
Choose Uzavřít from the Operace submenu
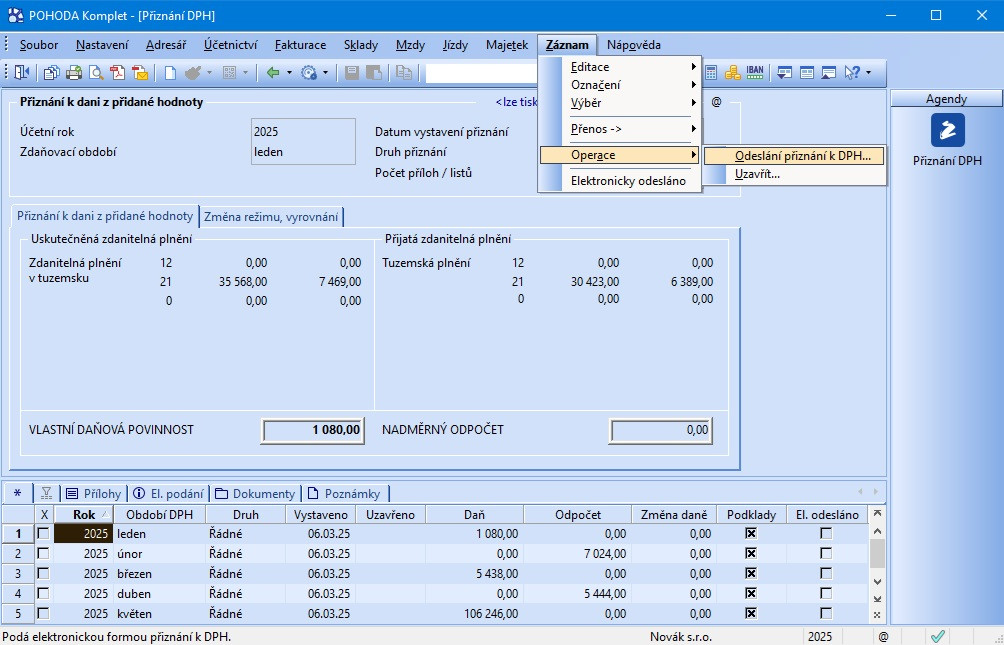pos(758,174)
